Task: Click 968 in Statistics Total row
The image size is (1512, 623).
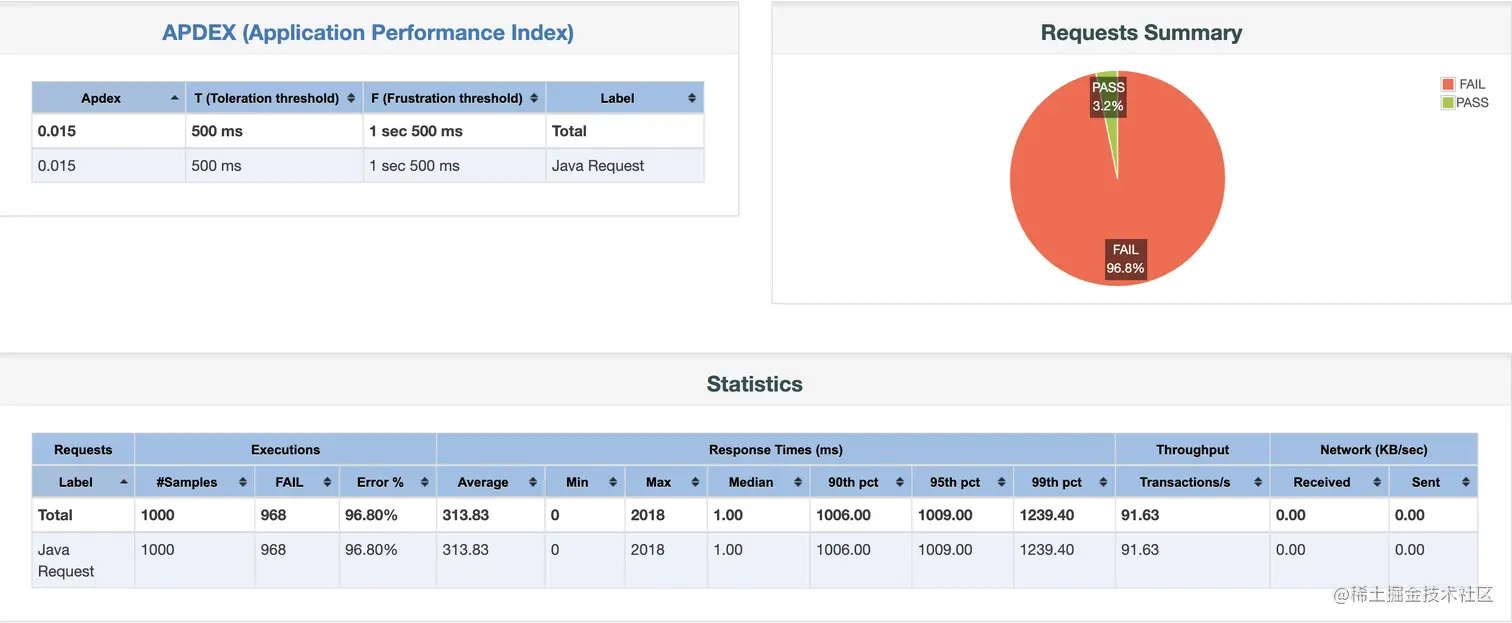Action: tap(273, 515)
